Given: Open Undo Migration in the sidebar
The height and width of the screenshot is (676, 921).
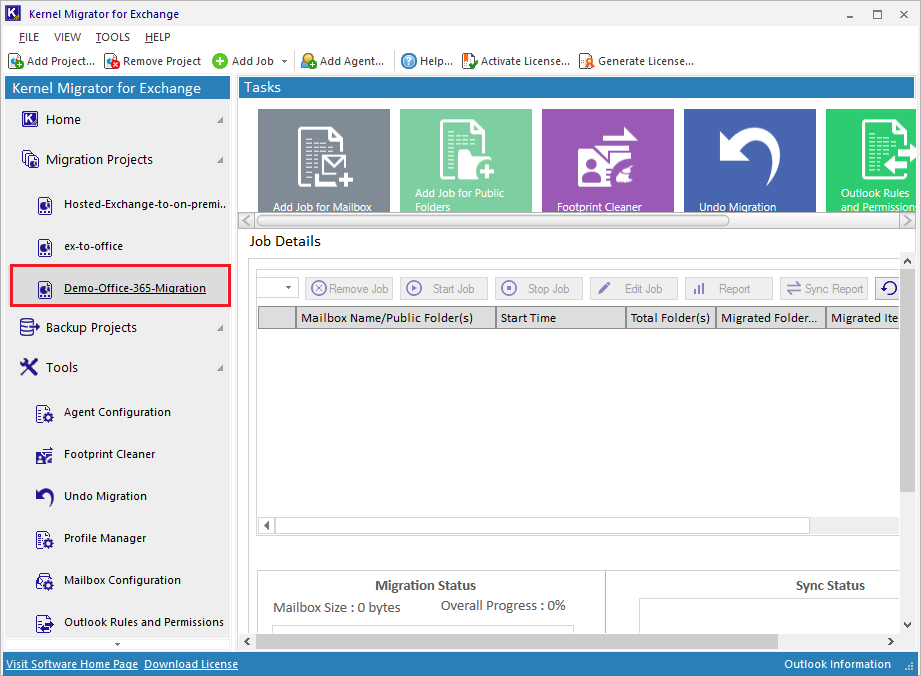Looking at the screenshot, I should point(105,496).
